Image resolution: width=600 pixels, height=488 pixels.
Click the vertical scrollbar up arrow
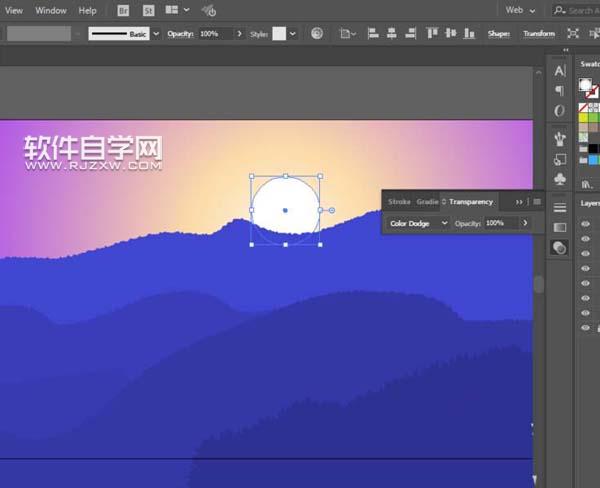coord(539,73)
